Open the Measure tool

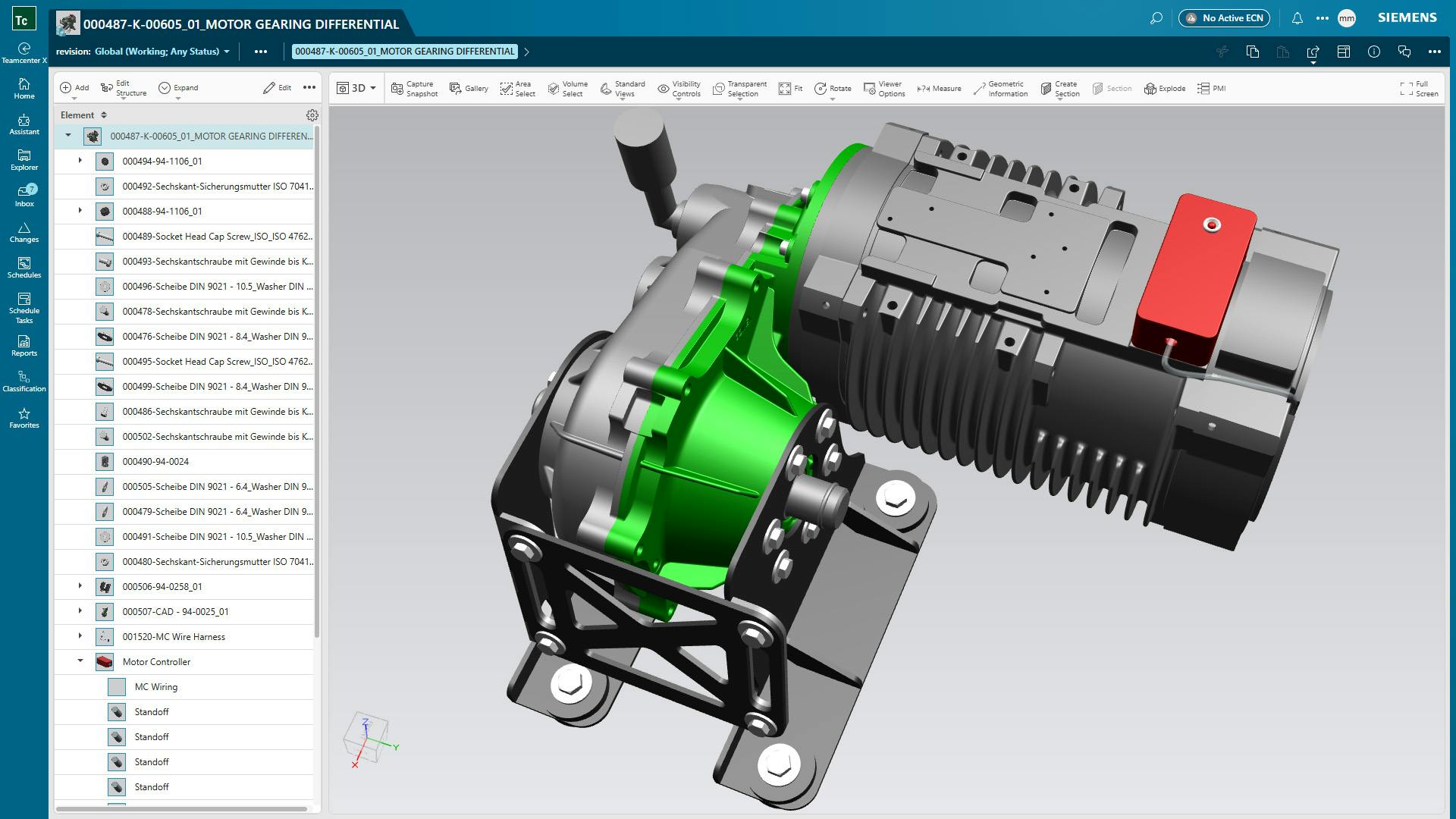click(939, 88)
